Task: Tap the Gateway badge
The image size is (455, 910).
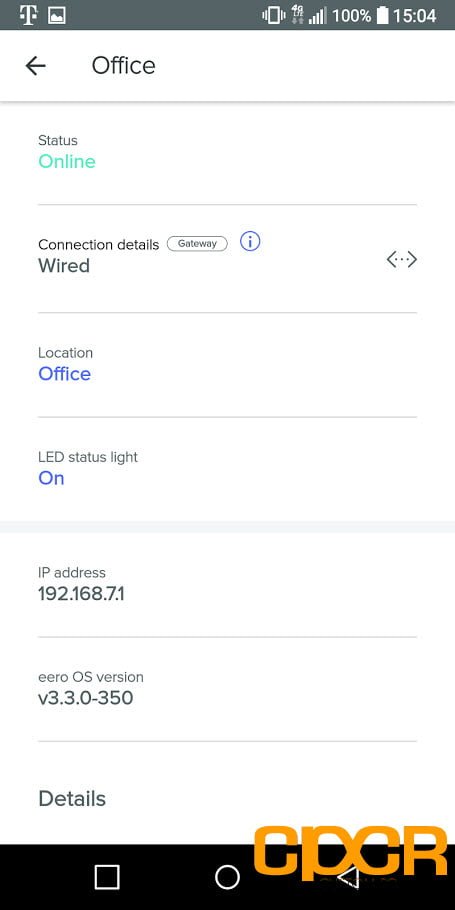Action: point(197,244)
